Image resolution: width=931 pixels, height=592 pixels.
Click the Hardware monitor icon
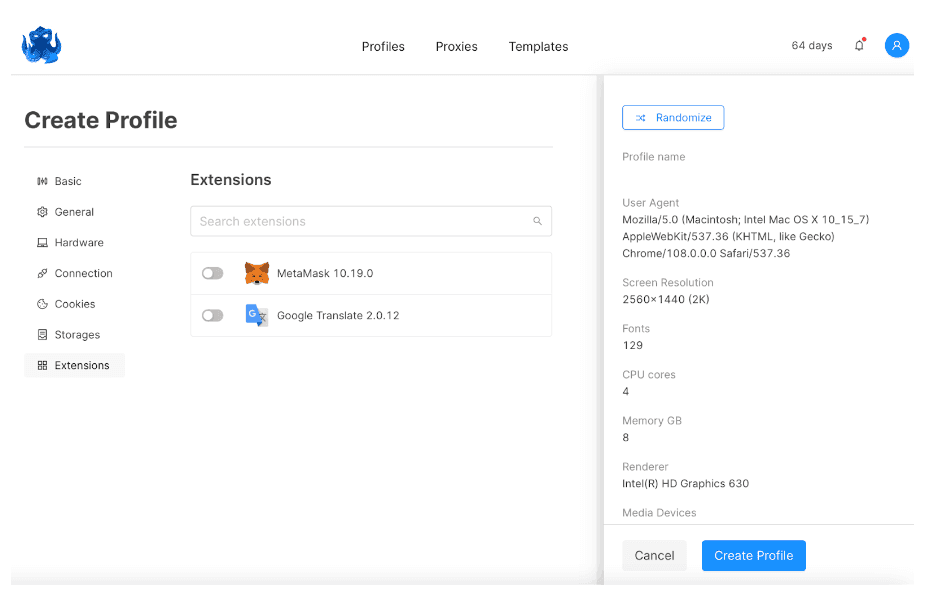tap(42, 243)
